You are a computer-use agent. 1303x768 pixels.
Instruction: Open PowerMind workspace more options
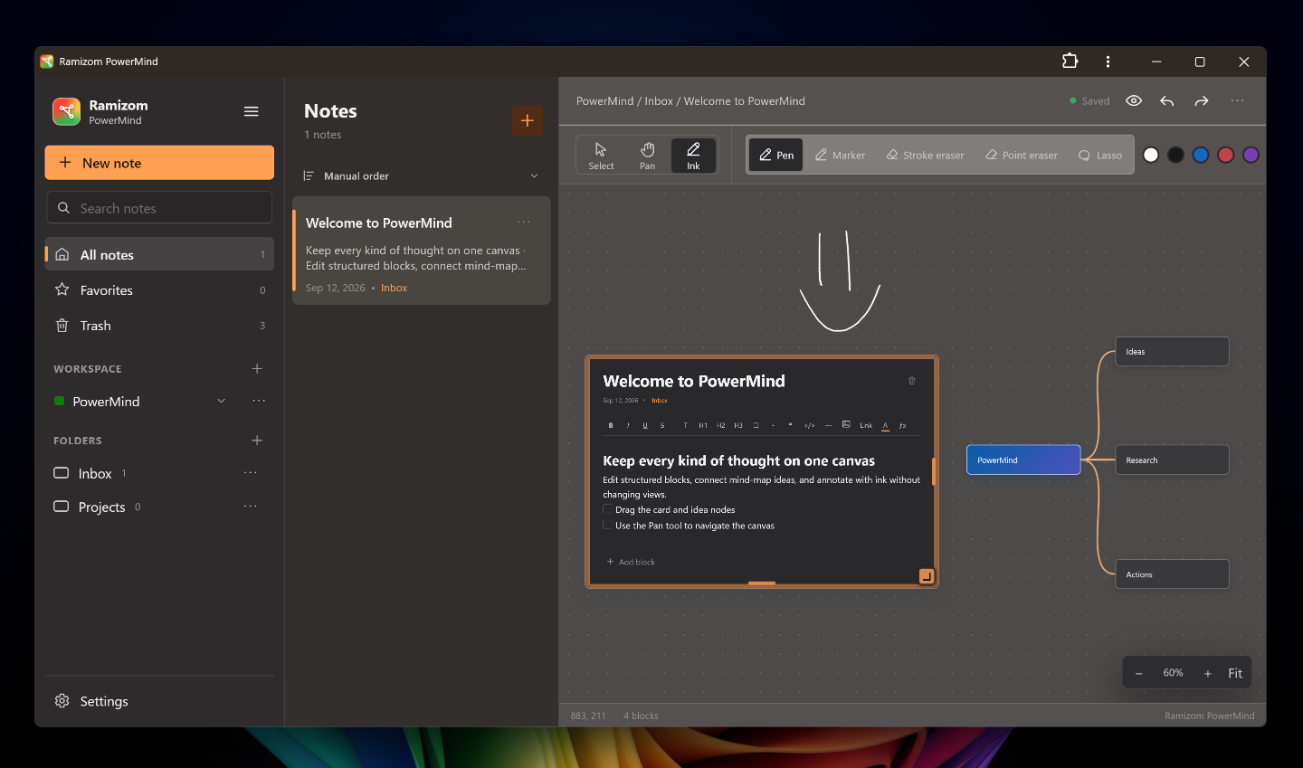tap(259, 401)
